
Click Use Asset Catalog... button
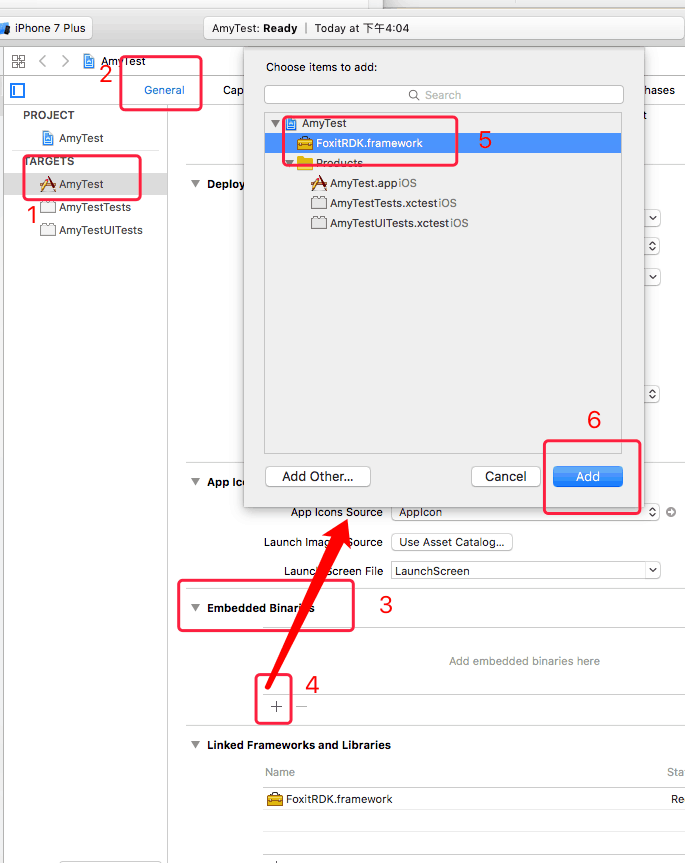coord(452,542)
